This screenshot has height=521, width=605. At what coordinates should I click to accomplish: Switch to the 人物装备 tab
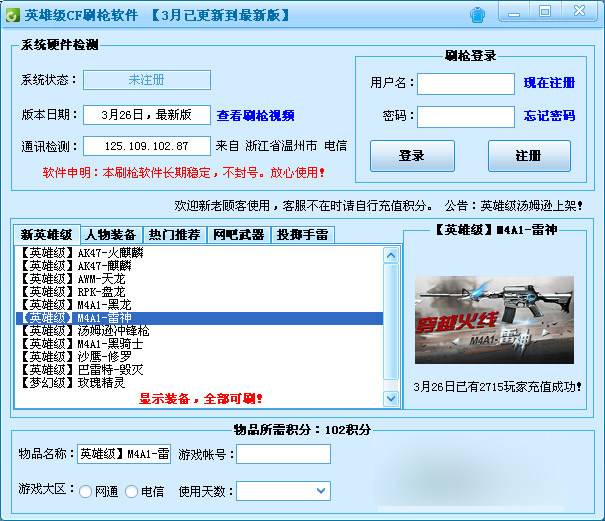(x=110, y=235)
